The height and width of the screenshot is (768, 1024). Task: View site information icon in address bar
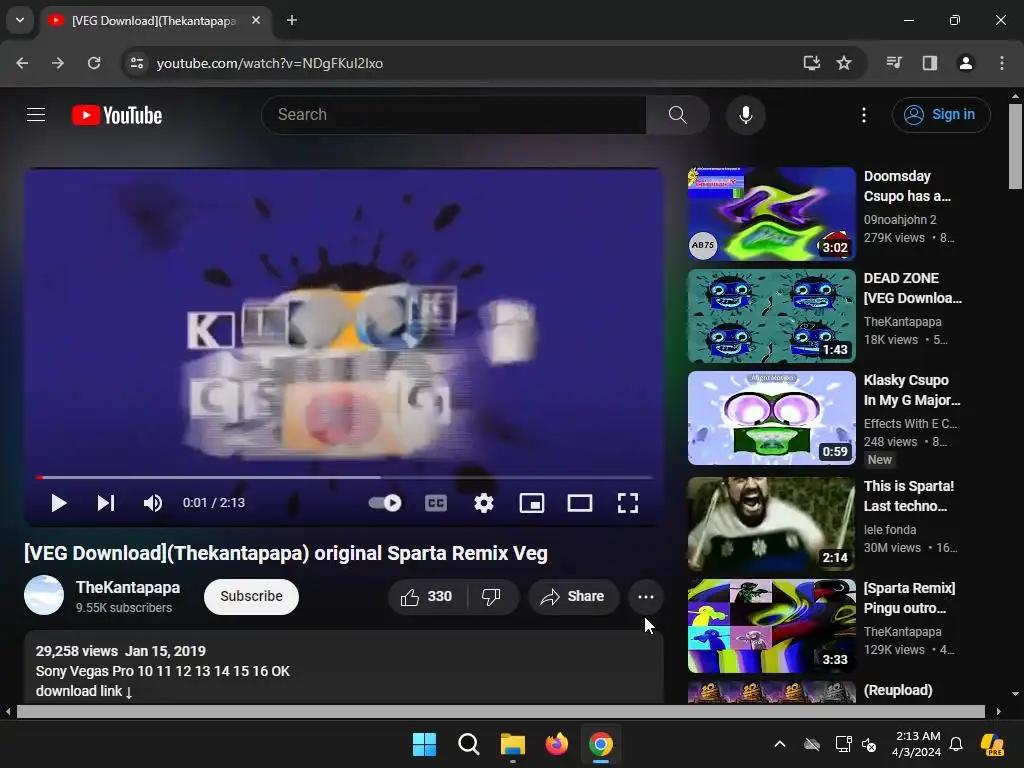(136, 63)
